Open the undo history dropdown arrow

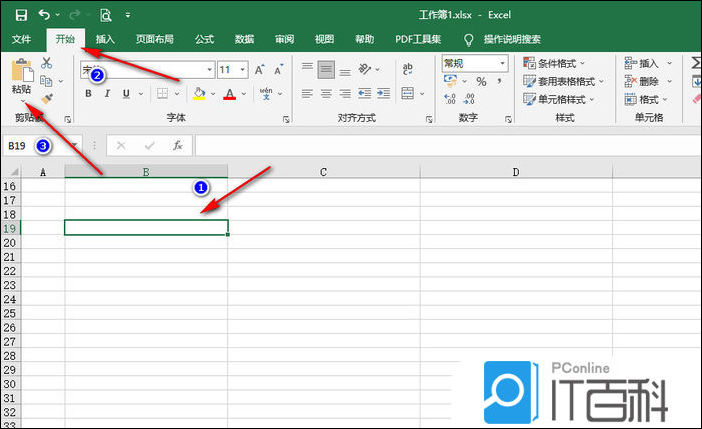point(58,15)
